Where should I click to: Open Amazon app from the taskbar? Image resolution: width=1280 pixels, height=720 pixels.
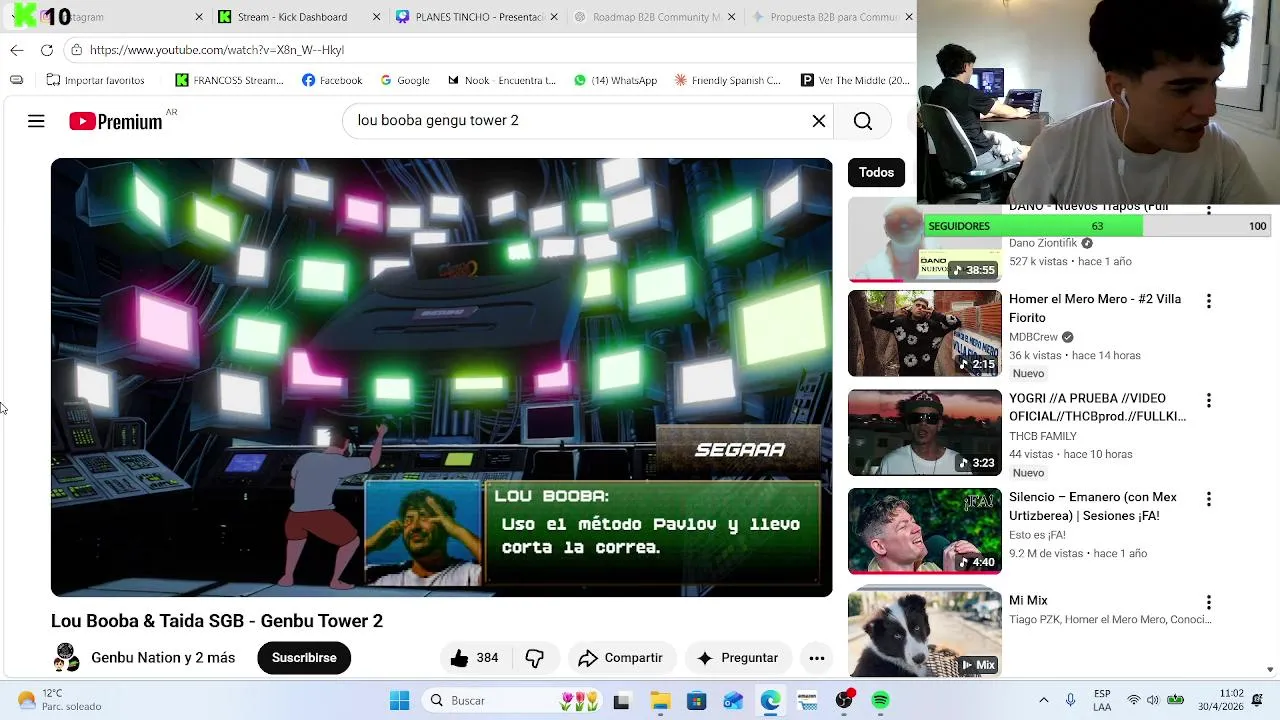click(807, 700)
